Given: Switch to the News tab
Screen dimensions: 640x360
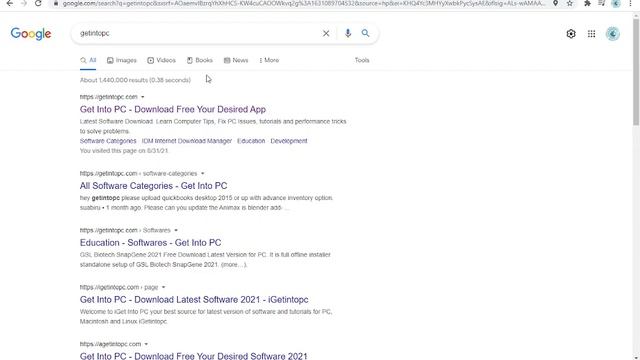Looking at the screenshot, I should tap(236, 60).
